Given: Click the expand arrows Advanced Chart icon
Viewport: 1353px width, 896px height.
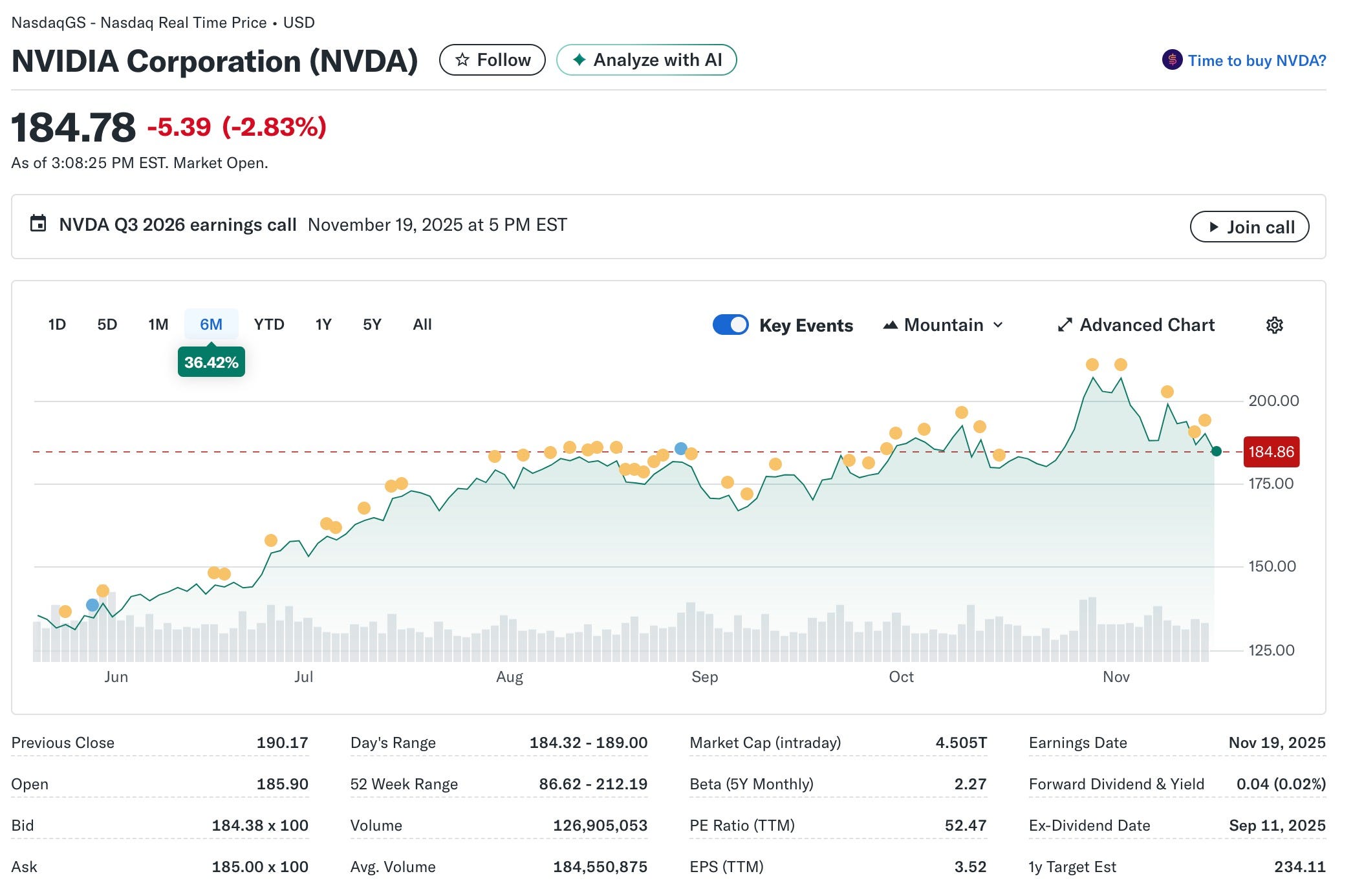Looking at the screenshot, I should pyautogui.click(x=1065, y=325).
